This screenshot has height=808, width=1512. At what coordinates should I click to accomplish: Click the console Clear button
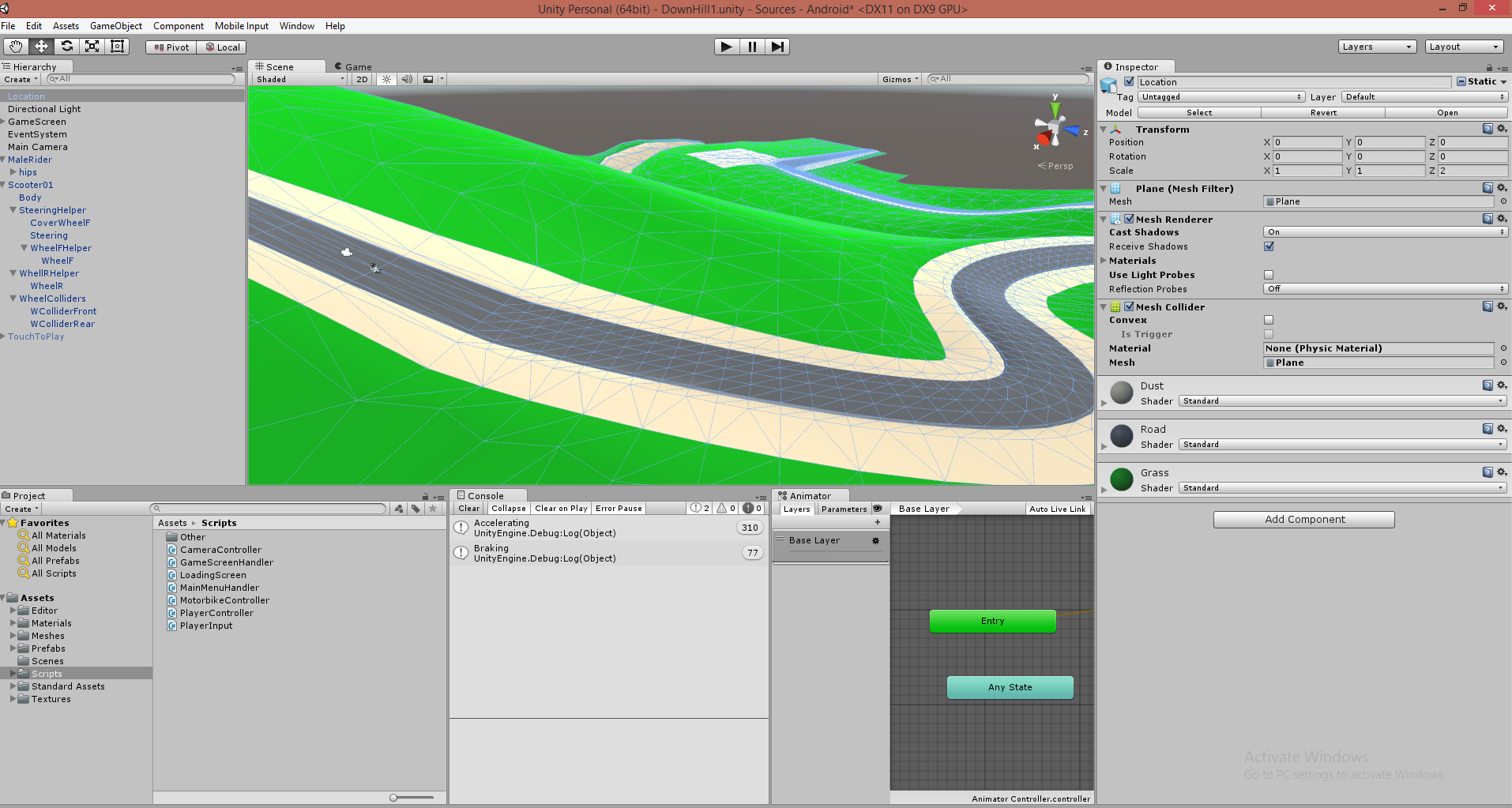(468, 509)
